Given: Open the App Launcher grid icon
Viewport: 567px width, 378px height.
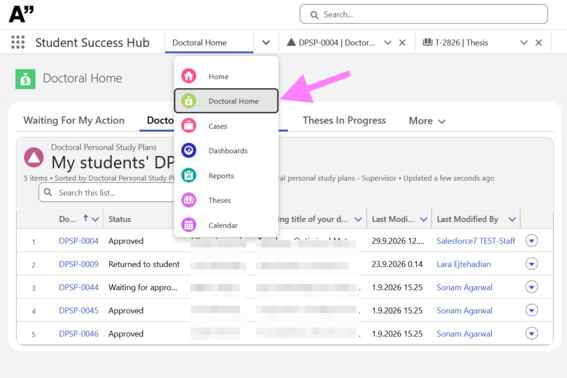Looking at the screenshot, I should 18,42.
